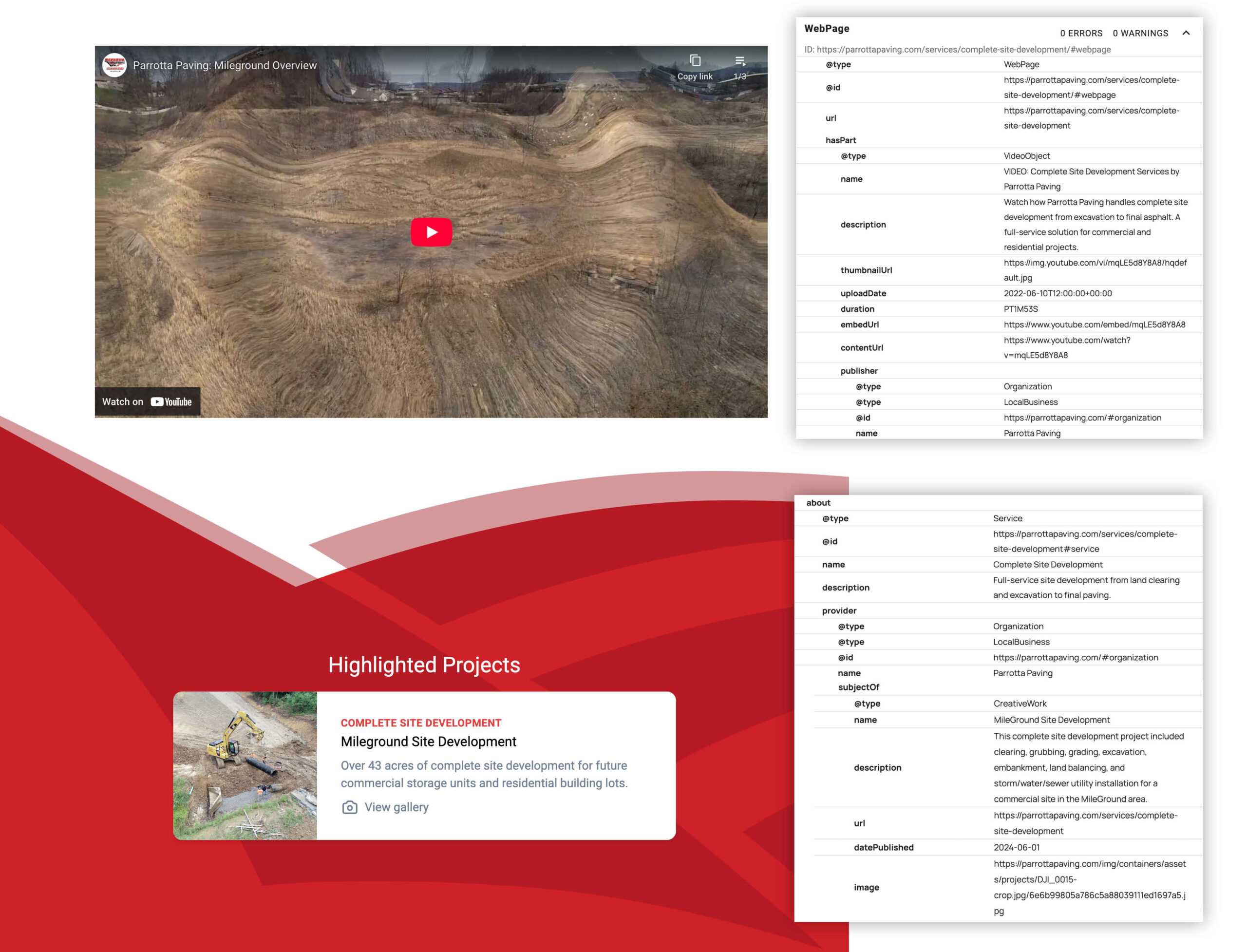Click the 0 WARNINGS indicator

(x=1140, y=33)
